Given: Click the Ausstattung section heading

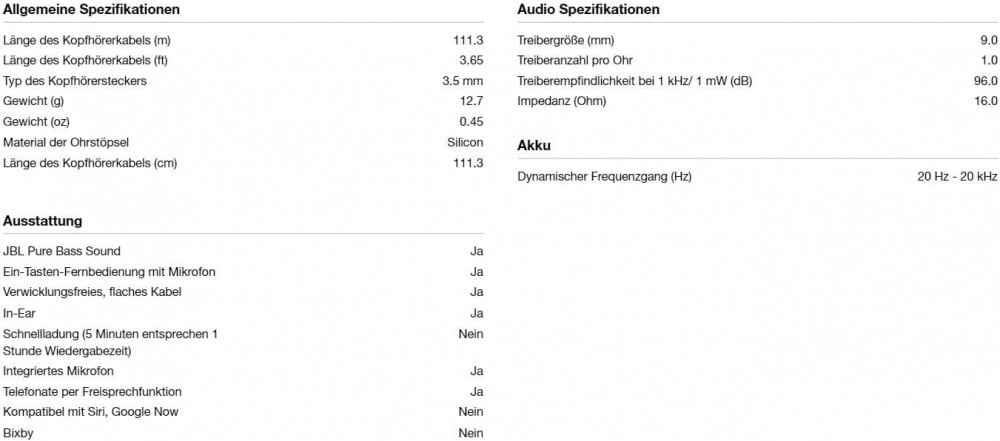Looking at the screenshot, I should (43, 221).
